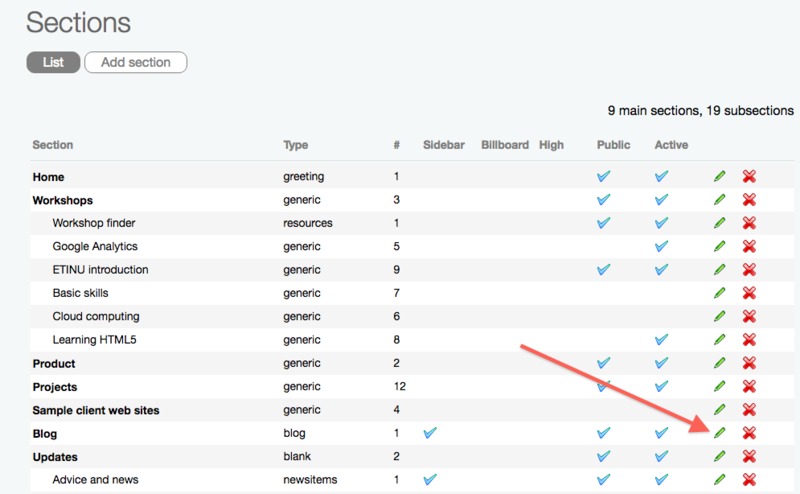Click the pencil icon for Cloud computing
The width and height of the screenshot is (800, 494).
click(x=719, y=316)
